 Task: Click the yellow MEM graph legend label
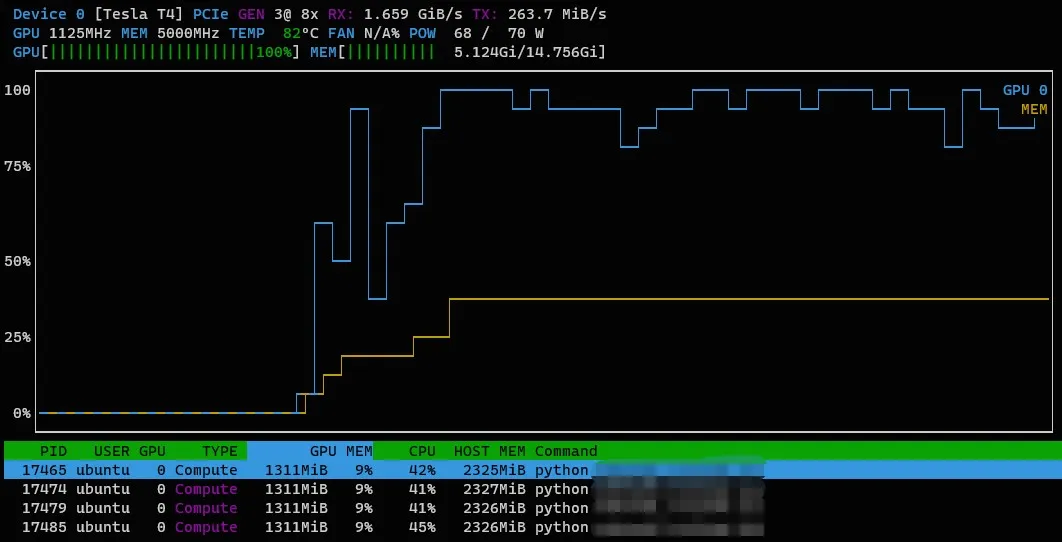1034,109
